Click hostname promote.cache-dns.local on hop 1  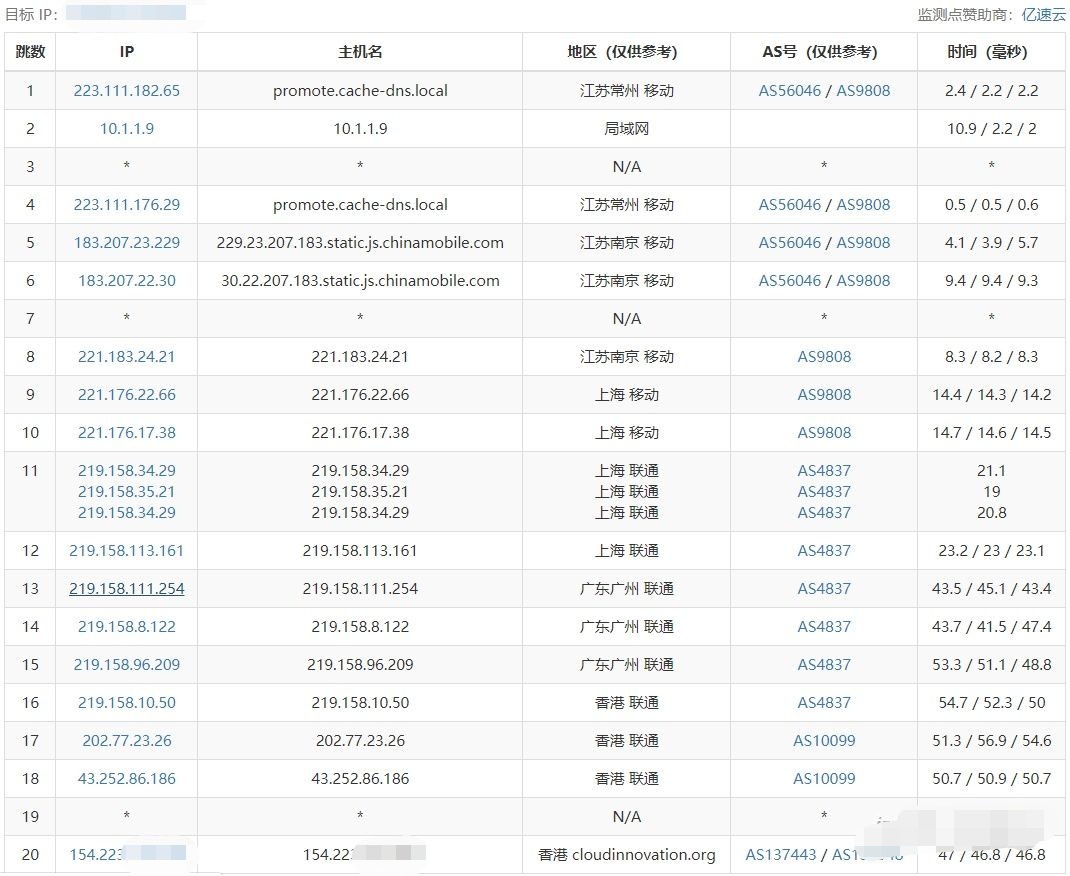[x=359, y=90]
